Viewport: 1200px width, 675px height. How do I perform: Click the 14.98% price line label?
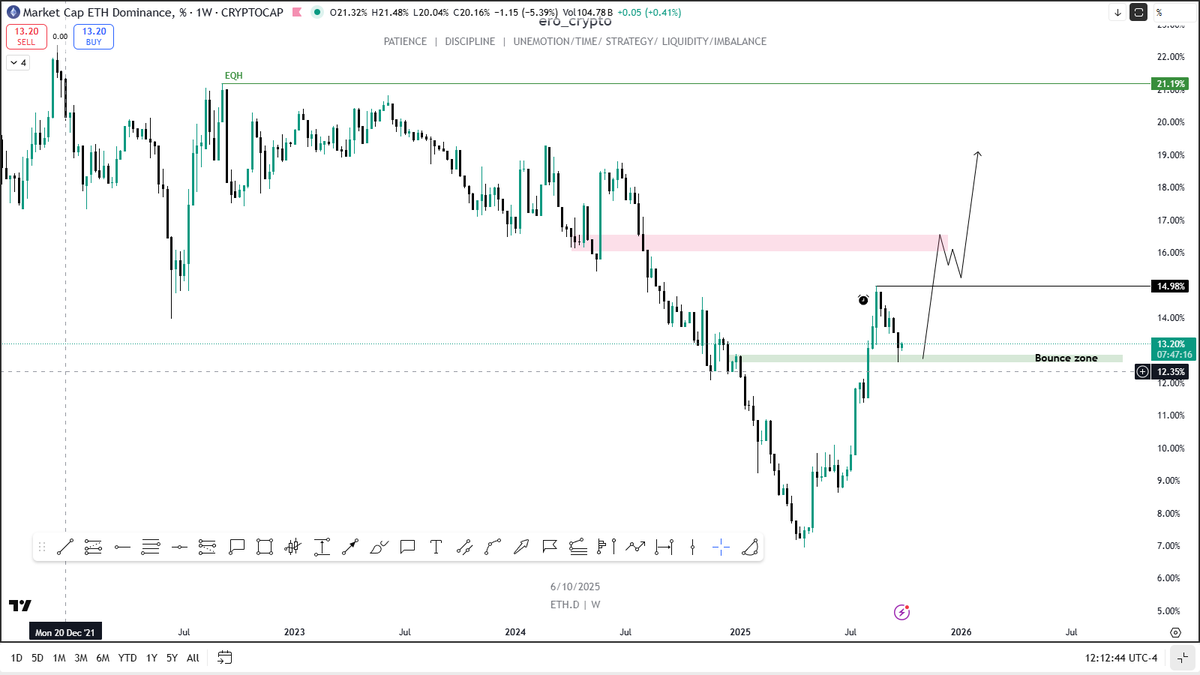click(1169, 286)
